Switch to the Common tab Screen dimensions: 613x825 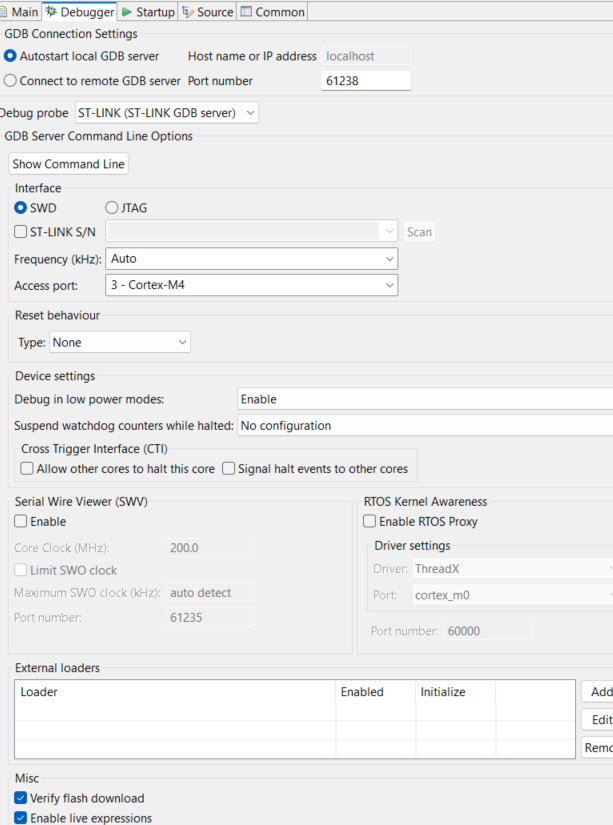(272, 12)
